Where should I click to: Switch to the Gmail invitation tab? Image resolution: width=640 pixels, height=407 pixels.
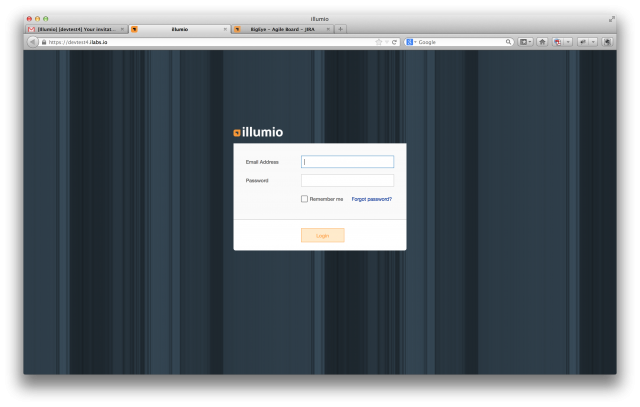click(76, 29)
